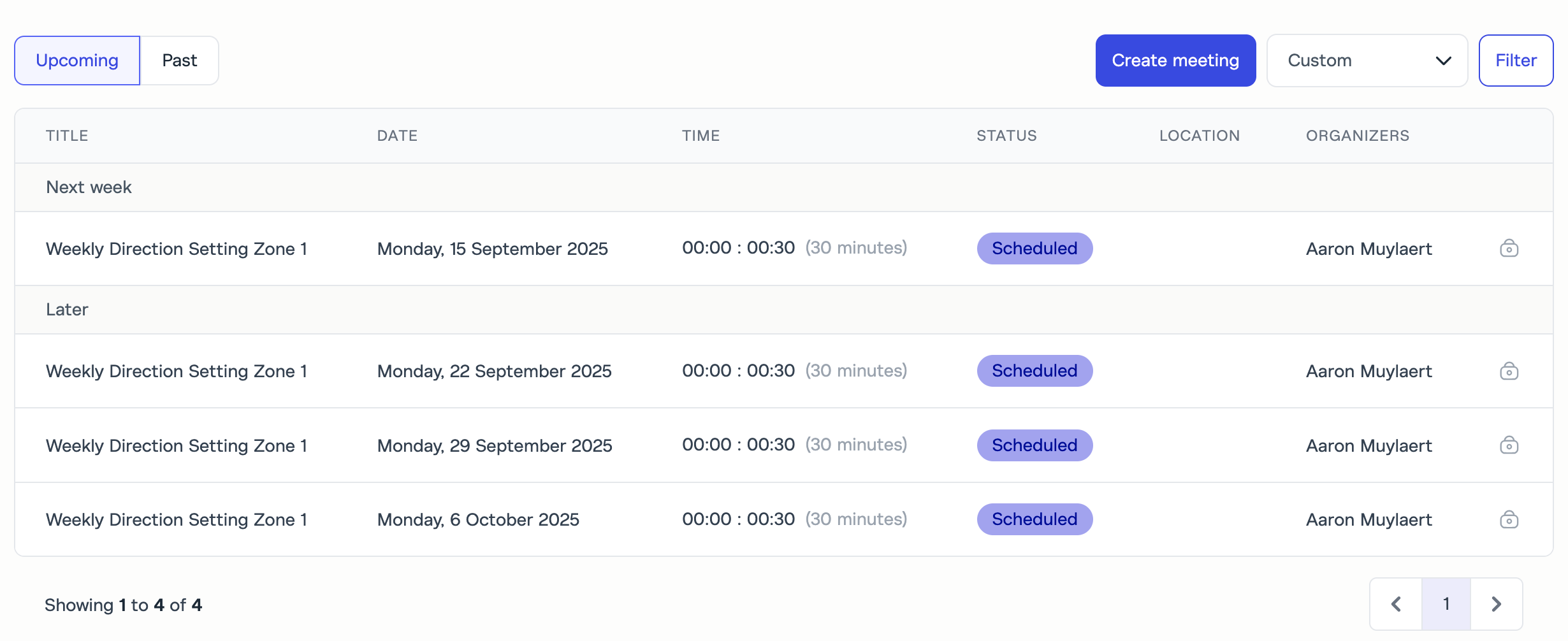Open the 6 October Weekly Direction meeting
This screenshot has width=1568, height=641.
point(177,519)
